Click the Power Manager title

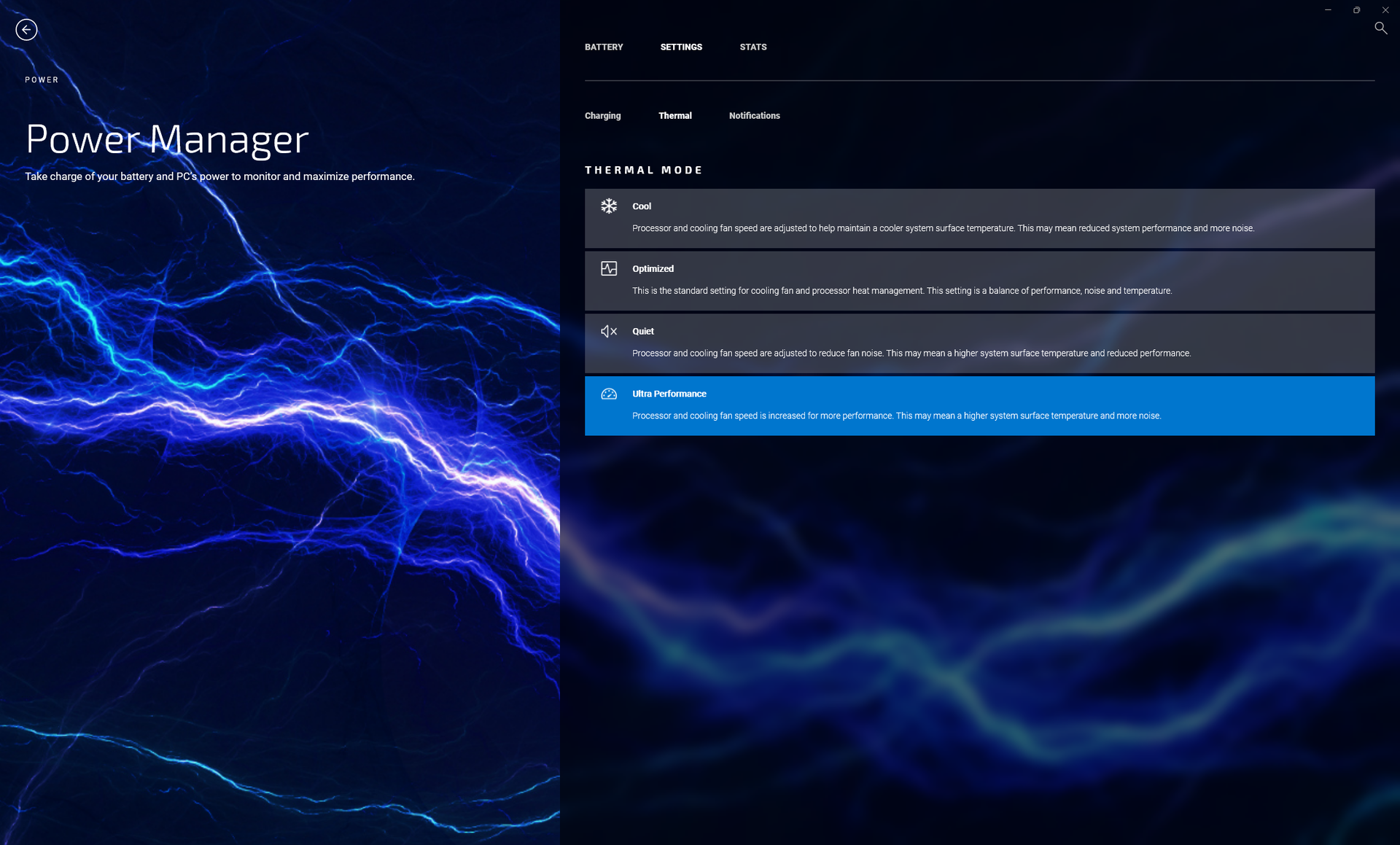point(167,139)
